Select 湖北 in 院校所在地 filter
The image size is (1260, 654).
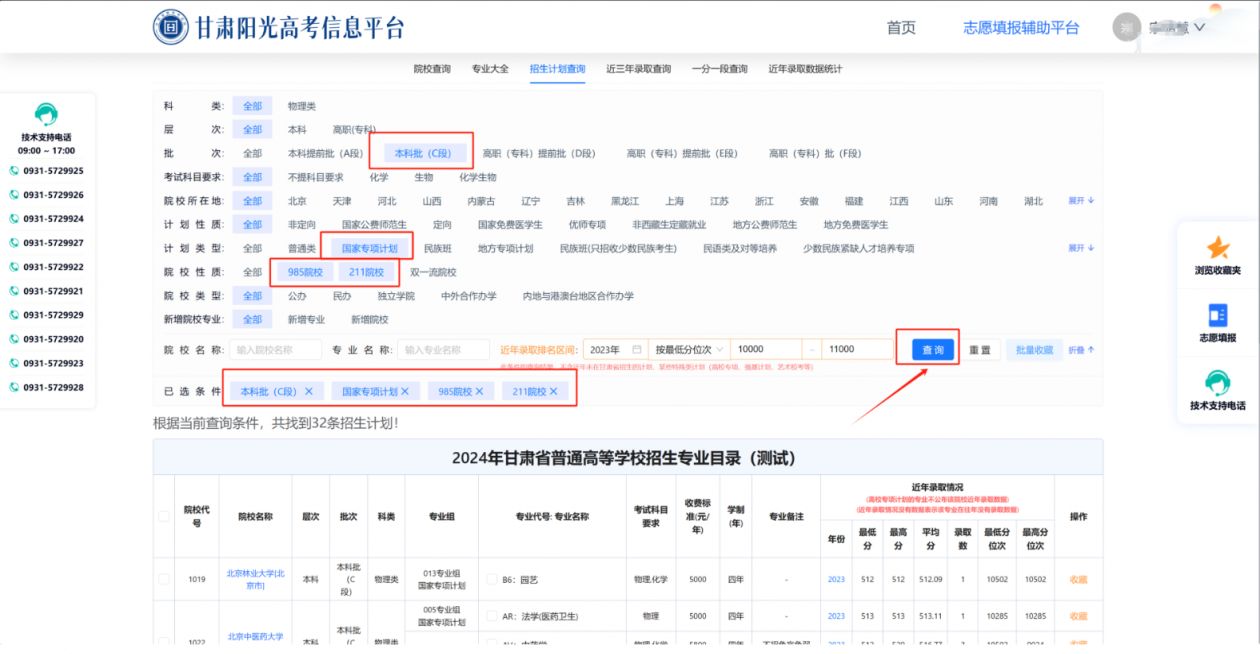[1033, 201]
